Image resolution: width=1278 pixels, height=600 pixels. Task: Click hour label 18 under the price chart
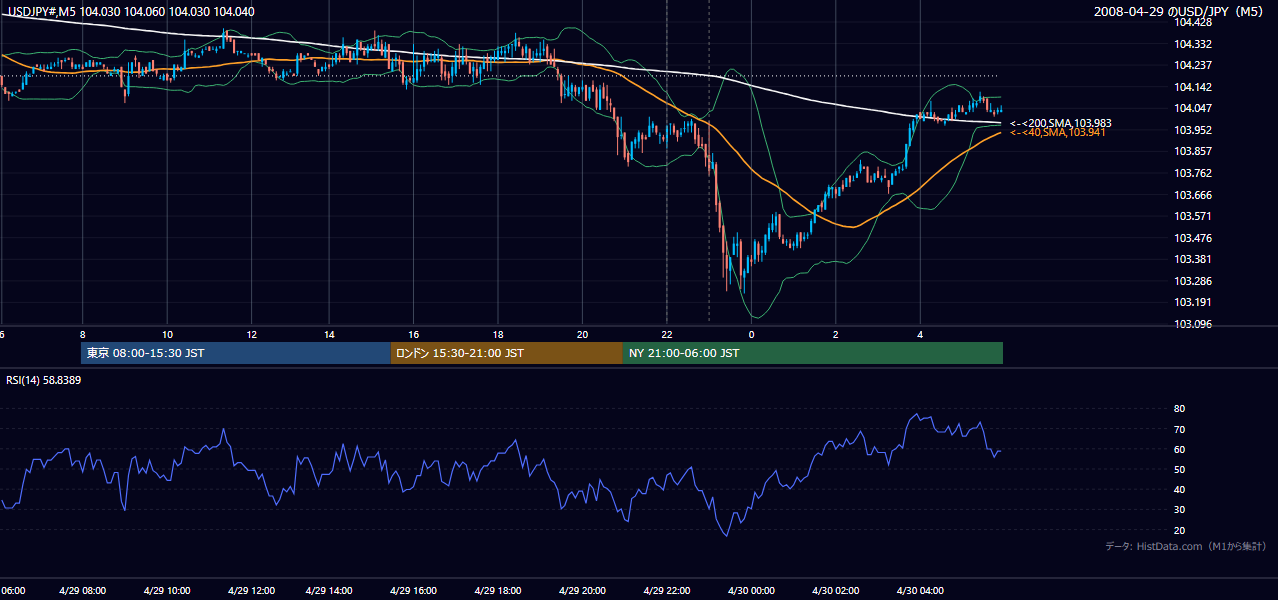tap(497, 334)
